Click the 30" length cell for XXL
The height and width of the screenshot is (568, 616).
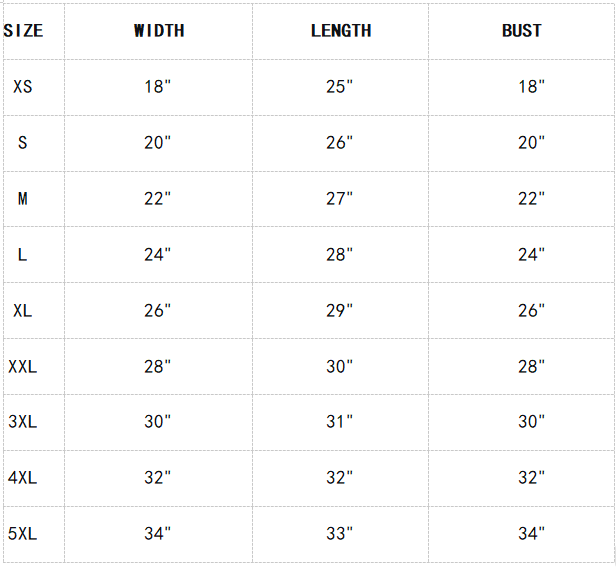tap(340, 367)
